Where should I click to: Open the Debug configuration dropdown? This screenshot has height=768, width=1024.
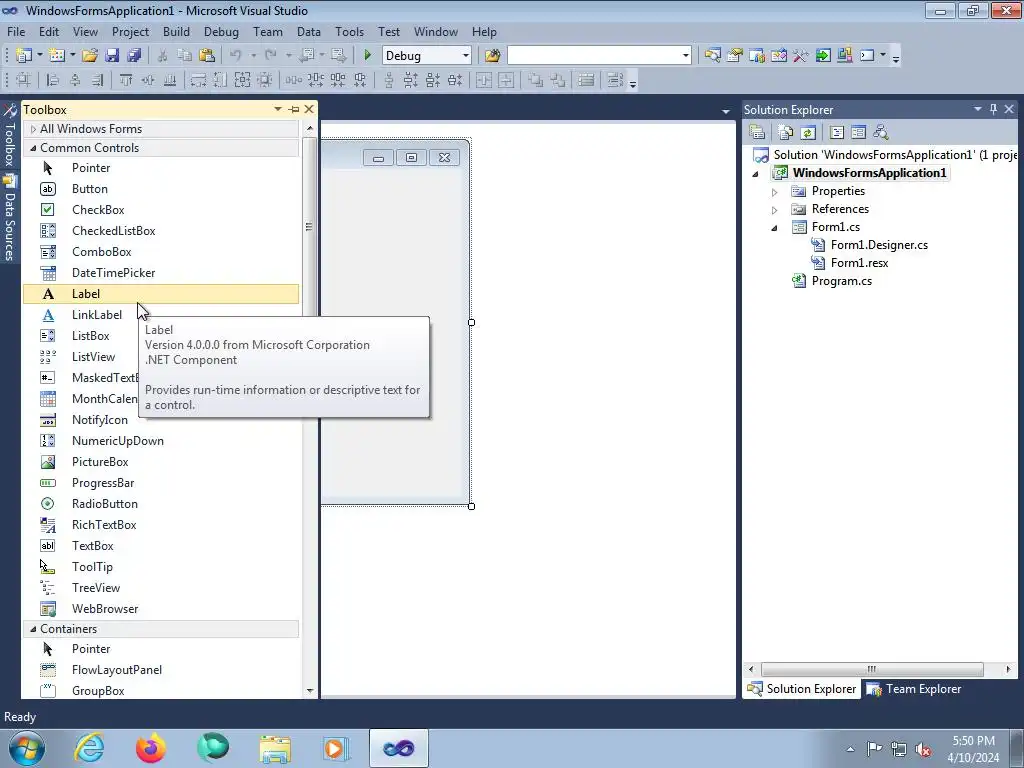[x=466, y=56]
